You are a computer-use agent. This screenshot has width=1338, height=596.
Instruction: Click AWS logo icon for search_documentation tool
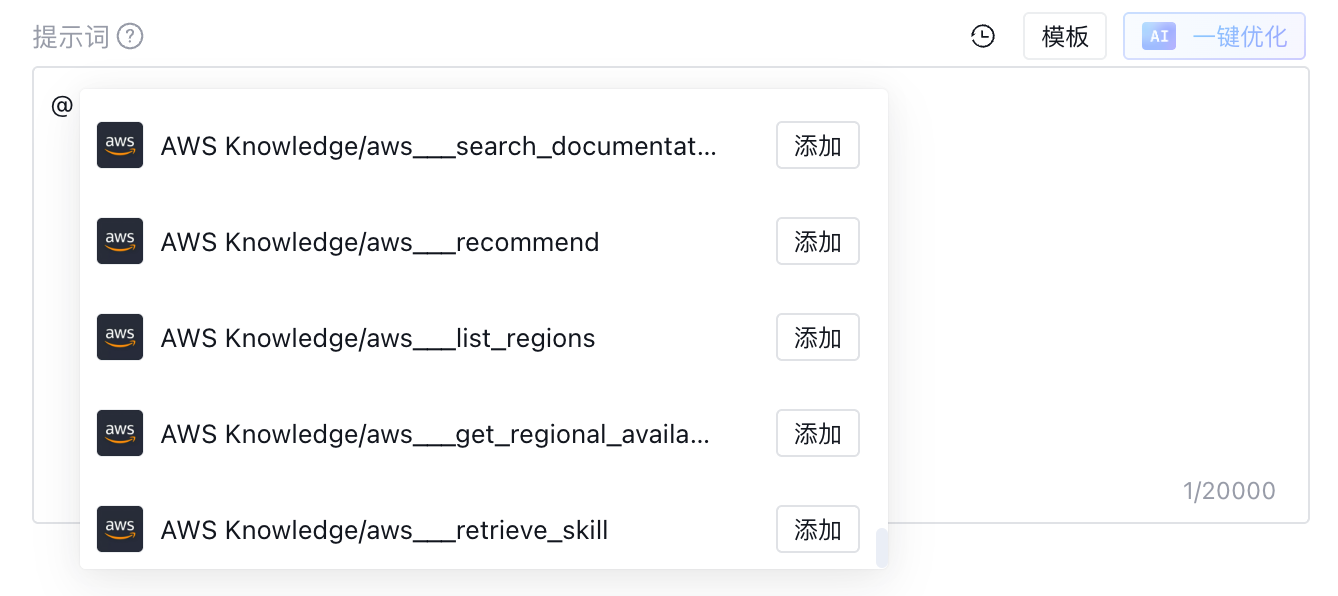(x=120, y=146)
